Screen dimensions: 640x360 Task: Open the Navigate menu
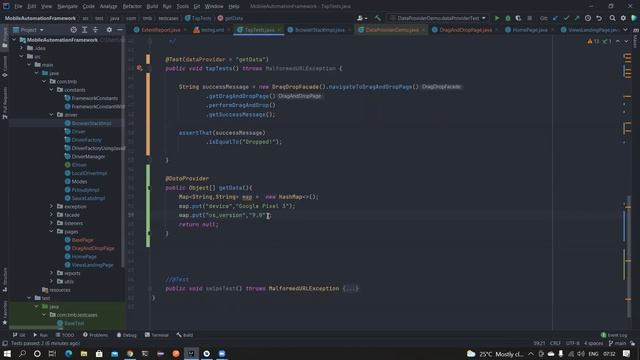pos(67,6)
